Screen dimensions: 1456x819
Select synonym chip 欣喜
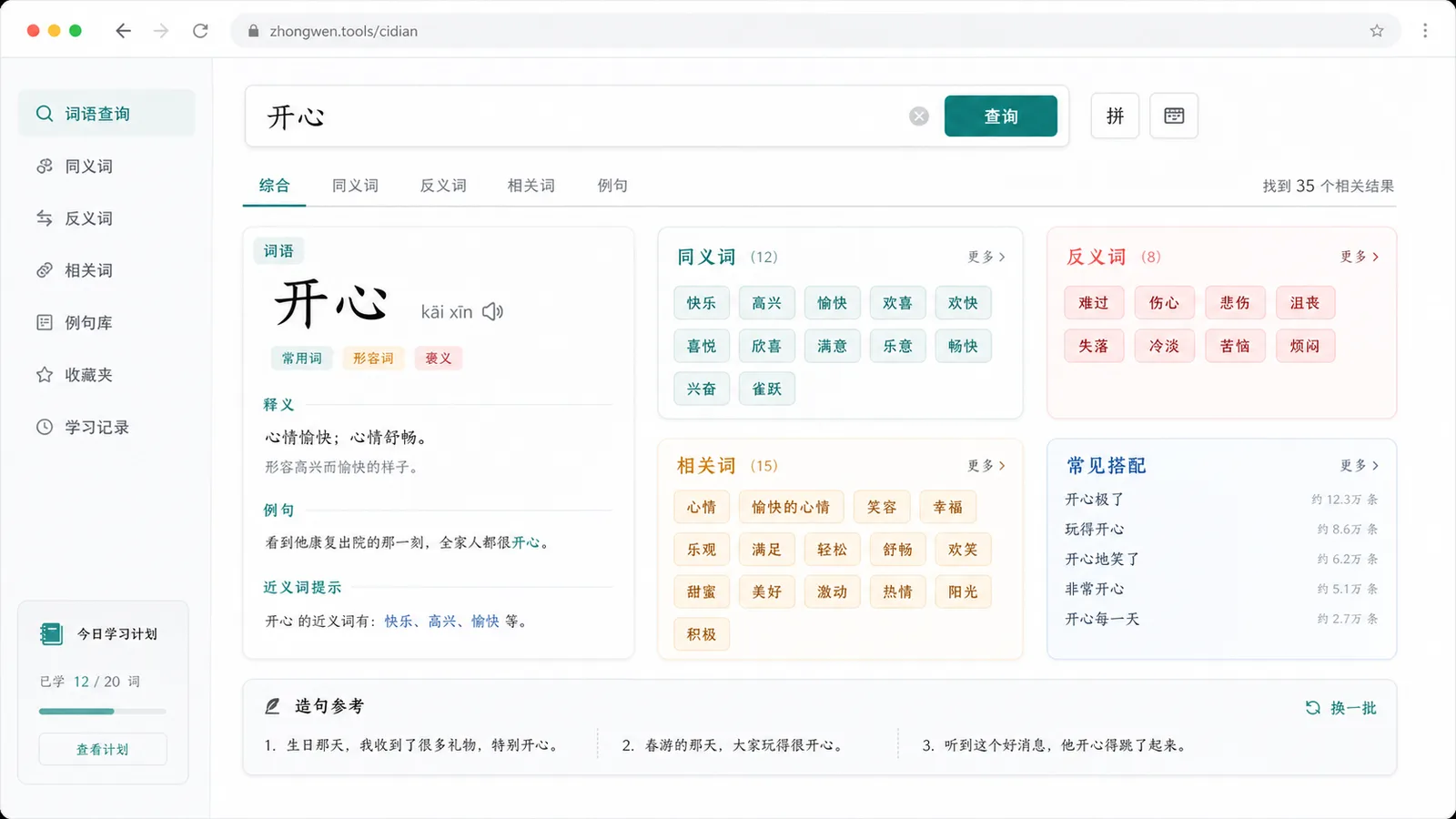click(767, 346)
